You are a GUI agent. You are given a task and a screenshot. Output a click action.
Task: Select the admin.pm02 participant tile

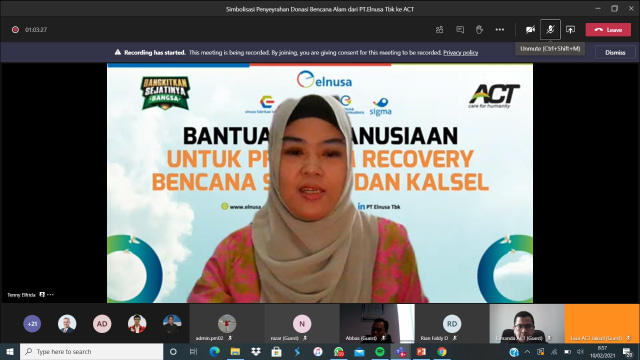pos(227,323)
